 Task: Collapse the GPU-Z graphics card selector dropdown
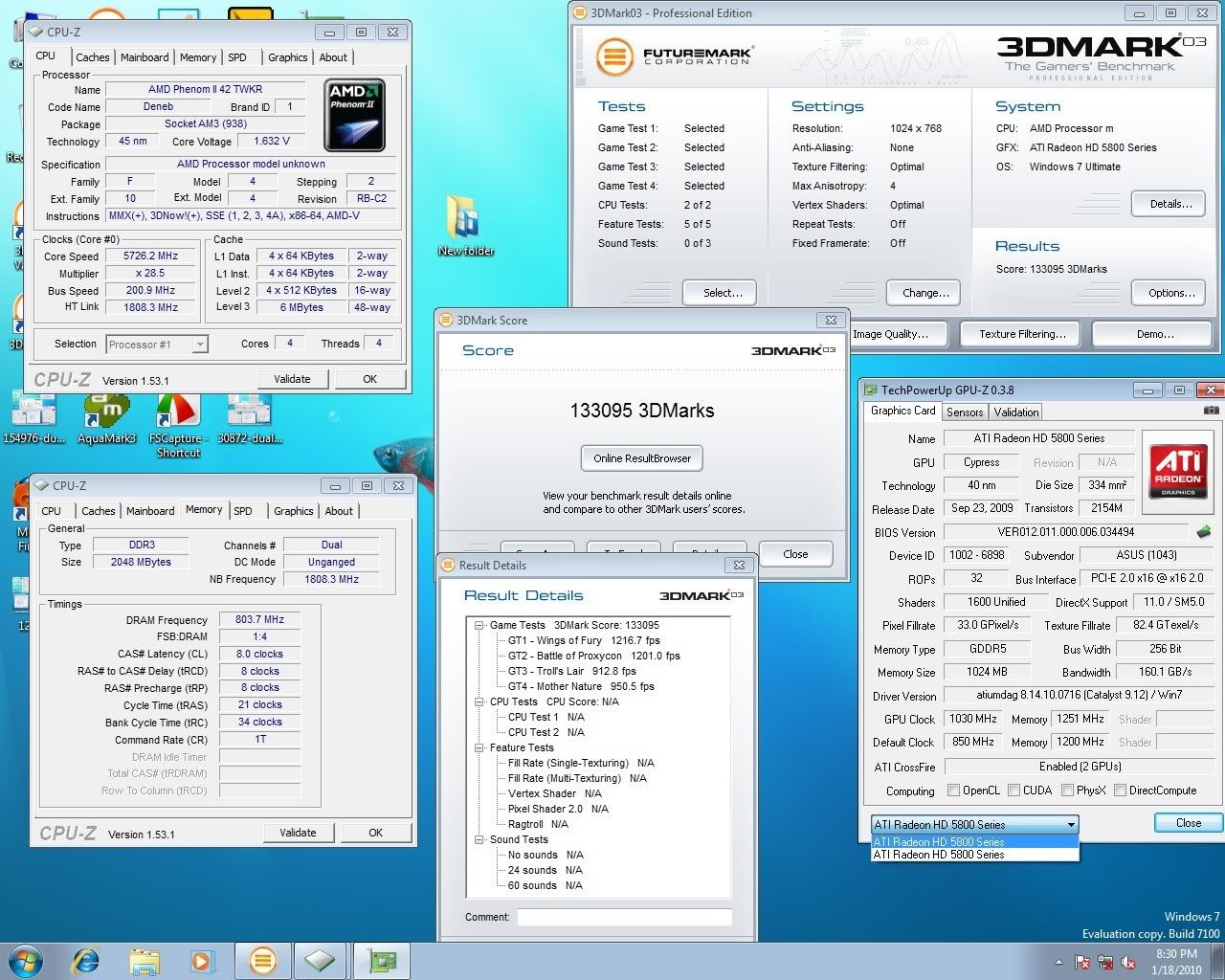point(1071,825)
